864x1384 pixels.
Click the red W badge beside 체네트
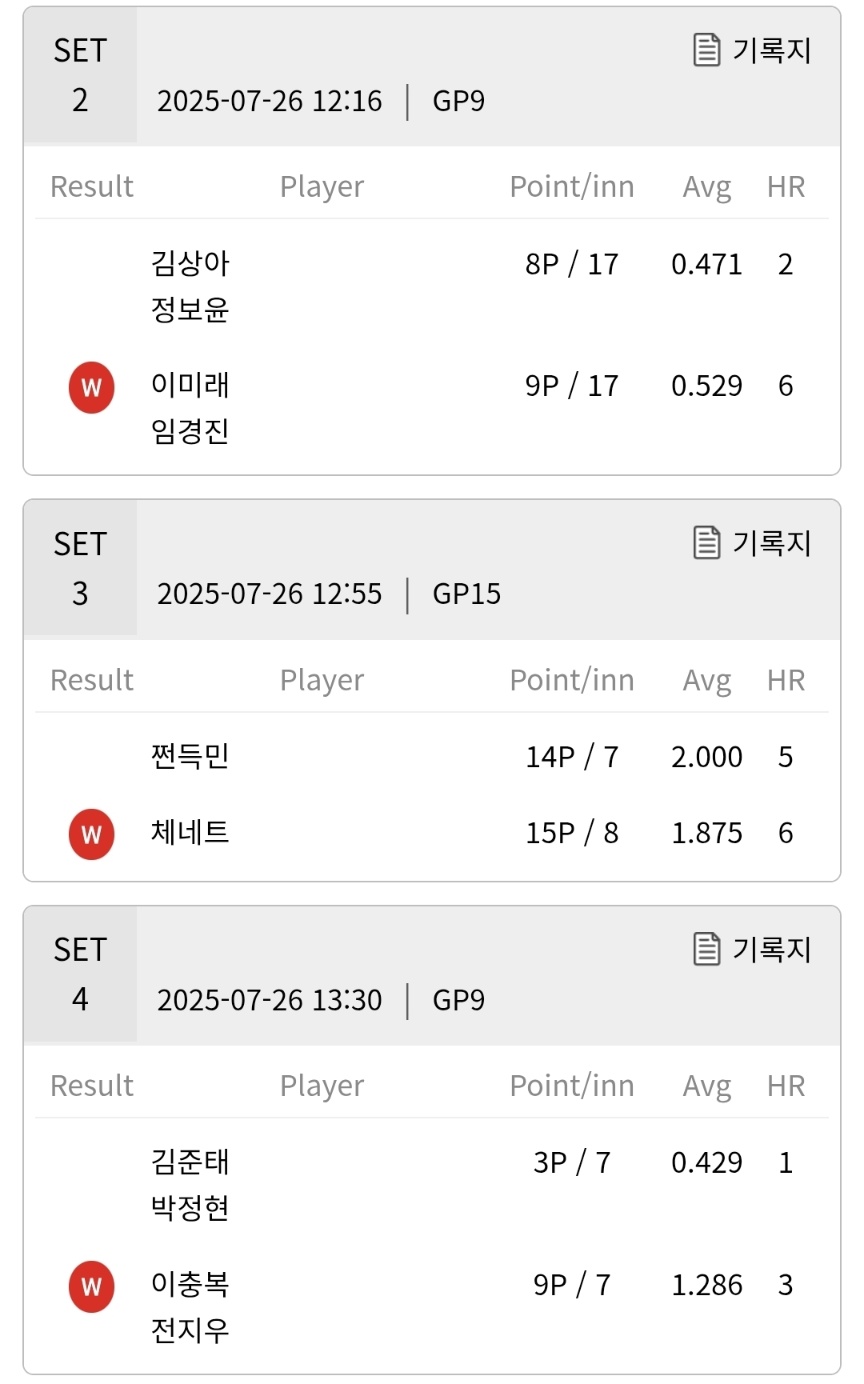[91, 833]
